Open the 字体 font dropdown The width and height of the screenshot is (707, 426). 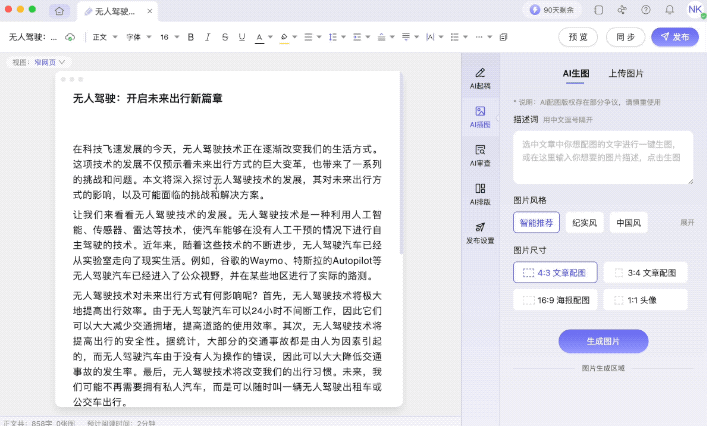[x=136, y=37]
